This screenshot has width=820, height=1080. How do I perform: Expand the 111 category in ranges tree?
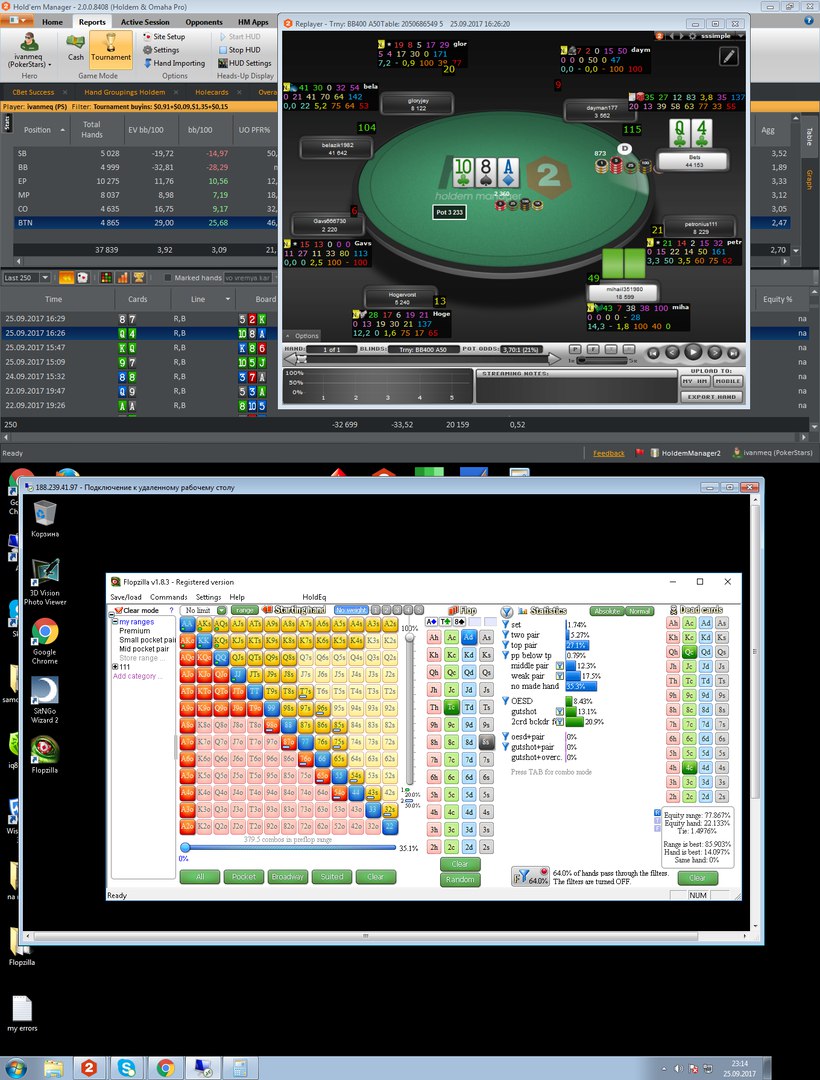(115, 667)
